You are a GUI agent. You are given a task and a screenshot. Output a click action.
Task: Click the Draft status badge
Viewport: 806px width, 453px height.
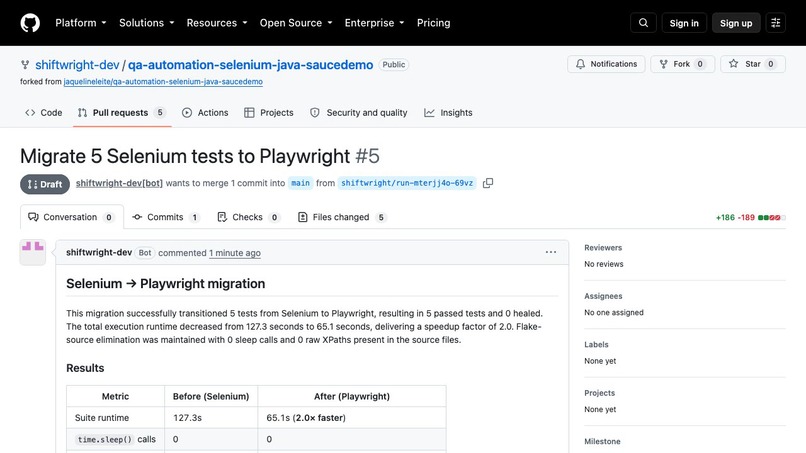45,184
